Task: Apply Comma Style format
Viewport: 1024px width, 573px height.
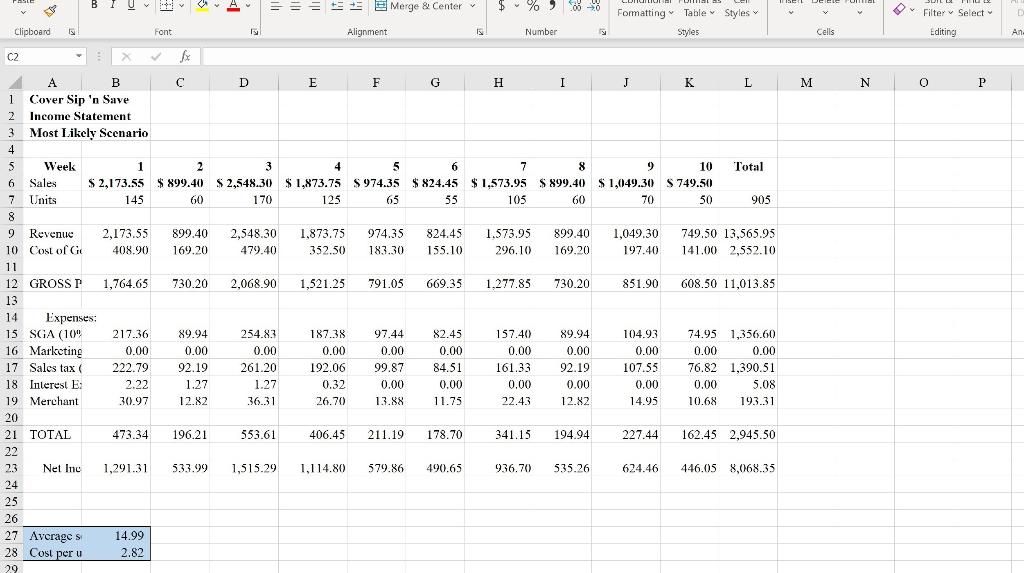Action: click(x=552, y=6)
